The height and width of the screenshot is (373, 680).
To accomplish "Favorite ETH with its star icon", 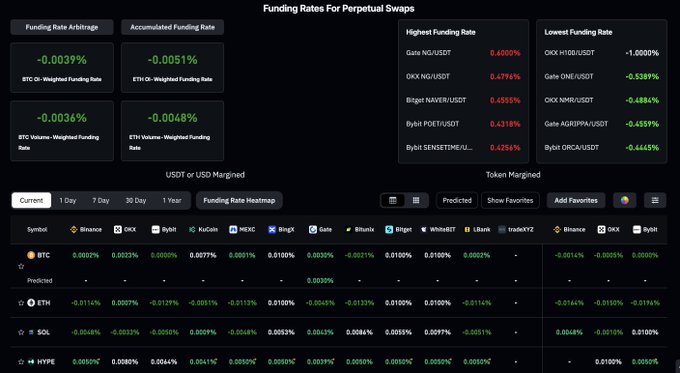I will click(21, 303).
